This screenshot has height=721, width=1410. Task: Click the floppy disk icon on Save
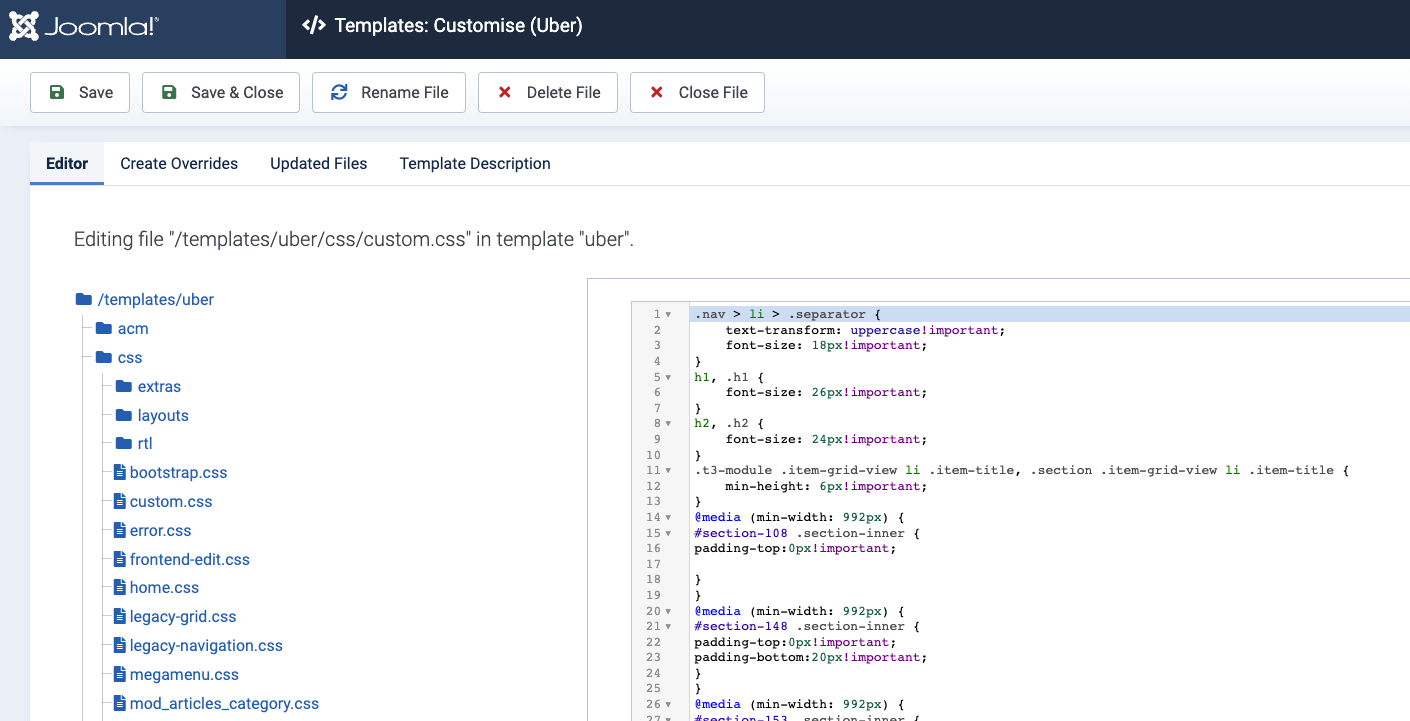pos(58,92)
